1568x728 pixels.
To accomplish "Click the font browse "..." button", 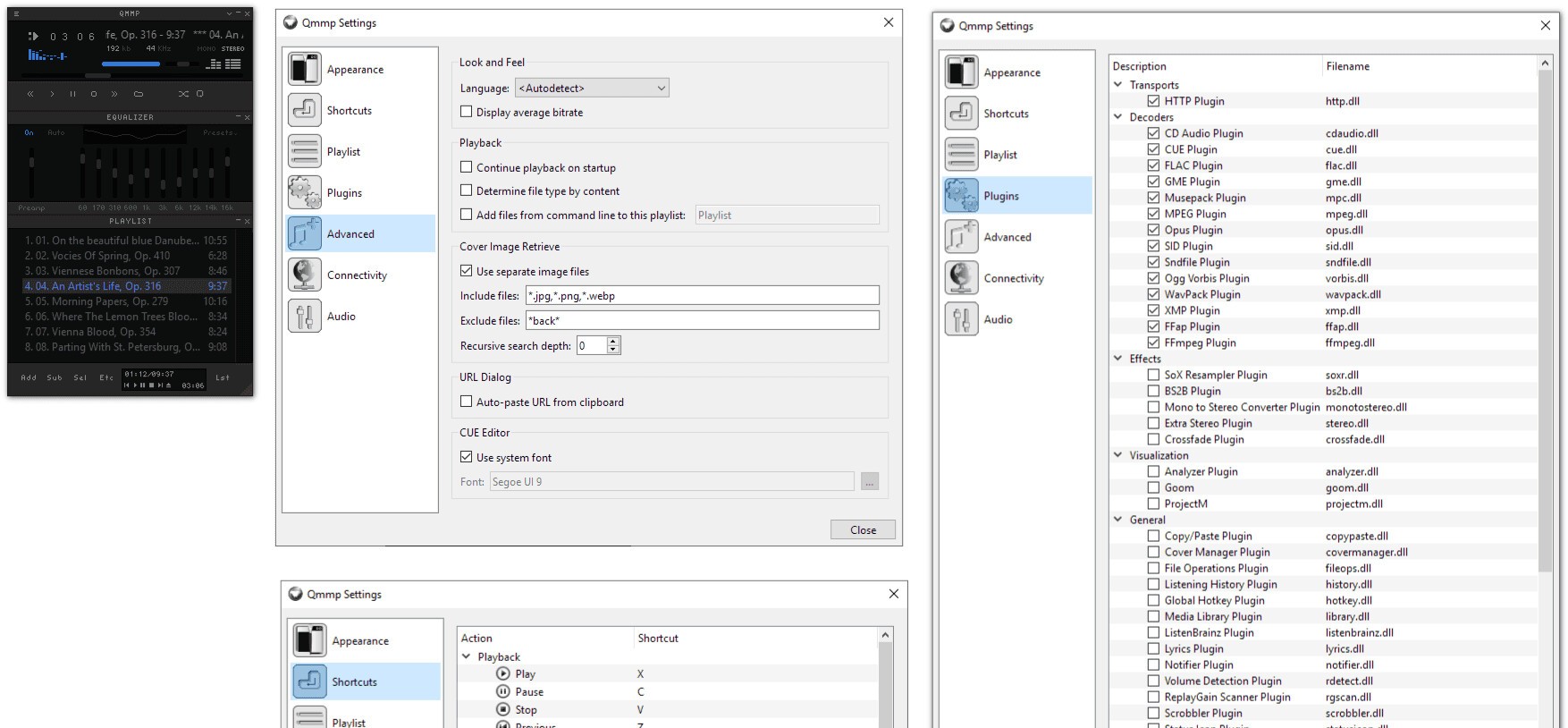I will point(869,481).
